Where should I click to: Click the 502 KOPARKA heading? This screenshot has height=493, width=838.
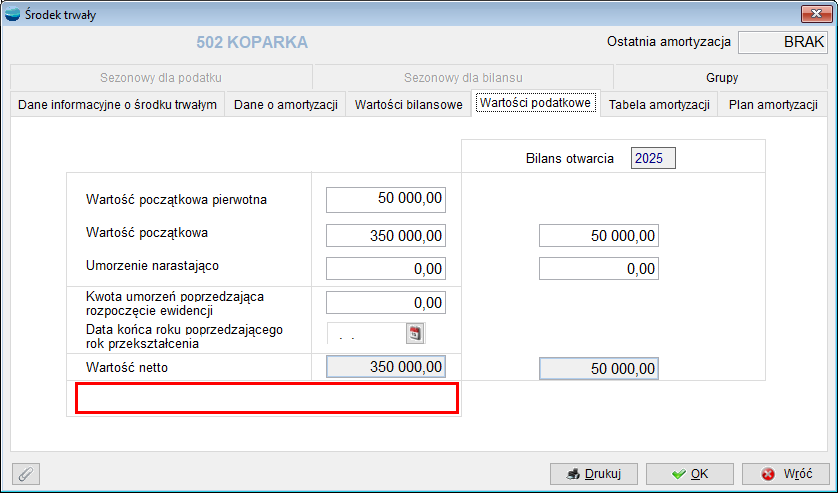coord(252,42)
